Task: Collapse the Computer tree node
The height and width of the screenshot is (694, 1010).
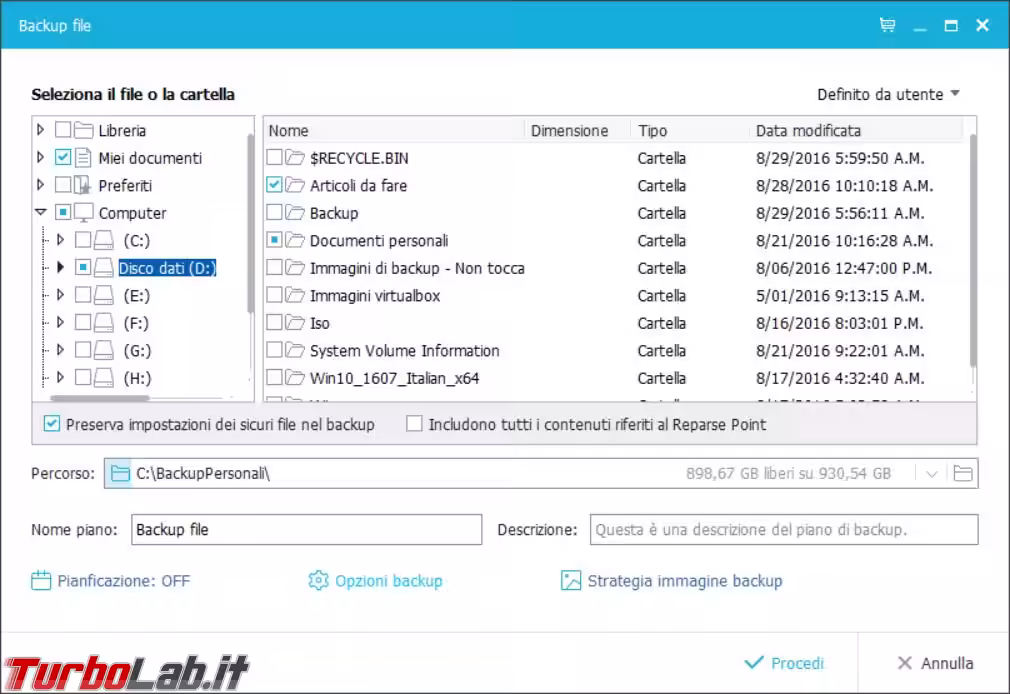Action: click(40, 213)
